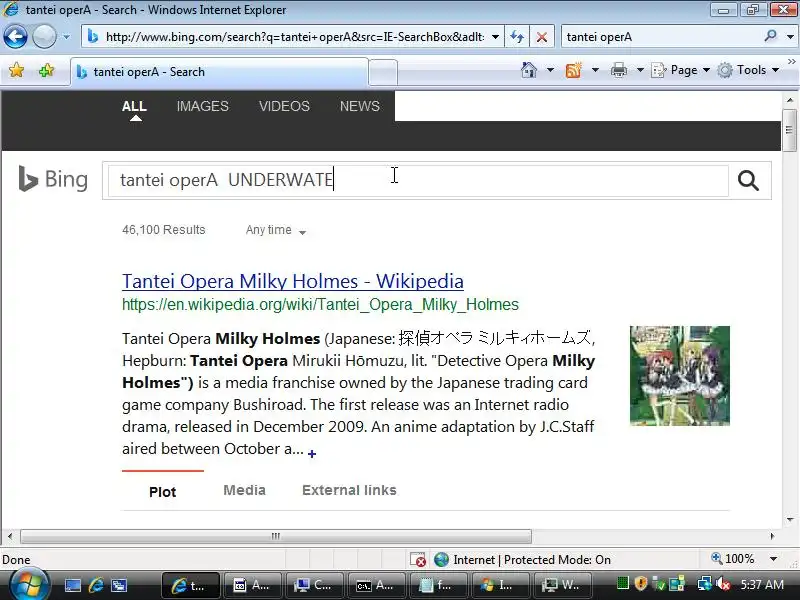Click the 100% zoom level button
The width and height of the screenshot is (800, 600).
(733, 559)
